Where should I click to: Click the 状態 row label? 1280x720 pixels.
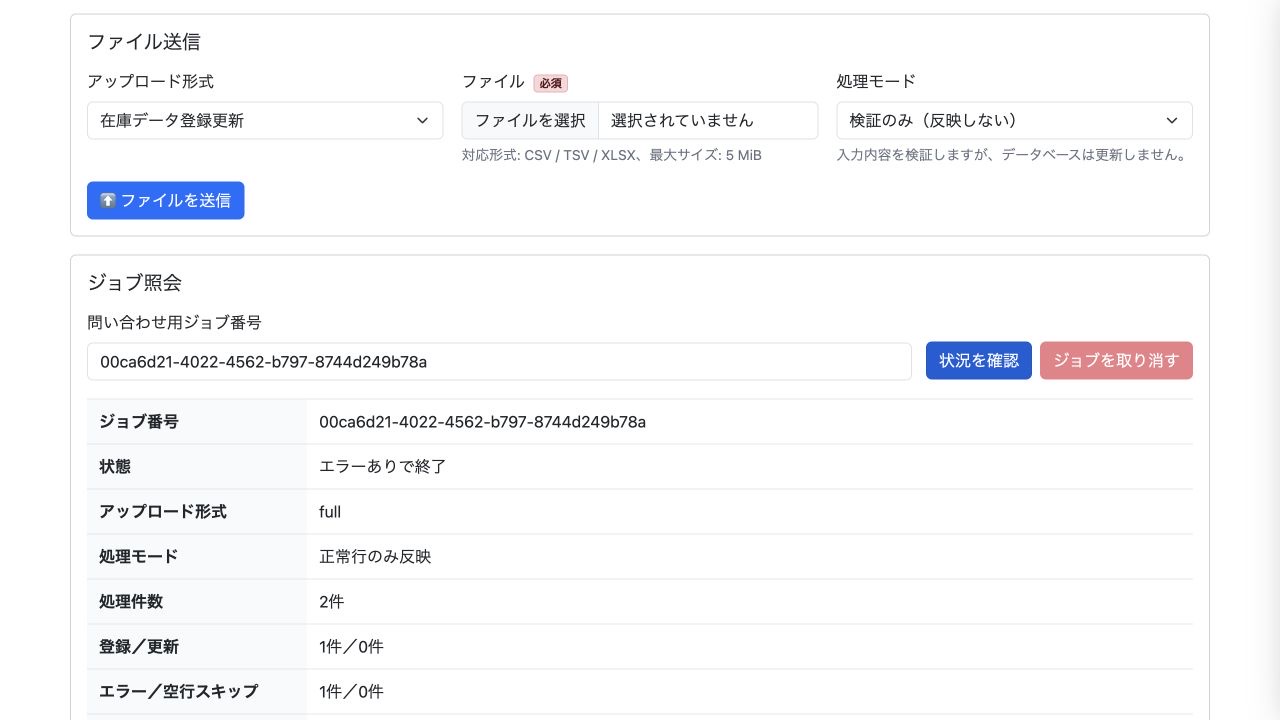tap(115, 467)
